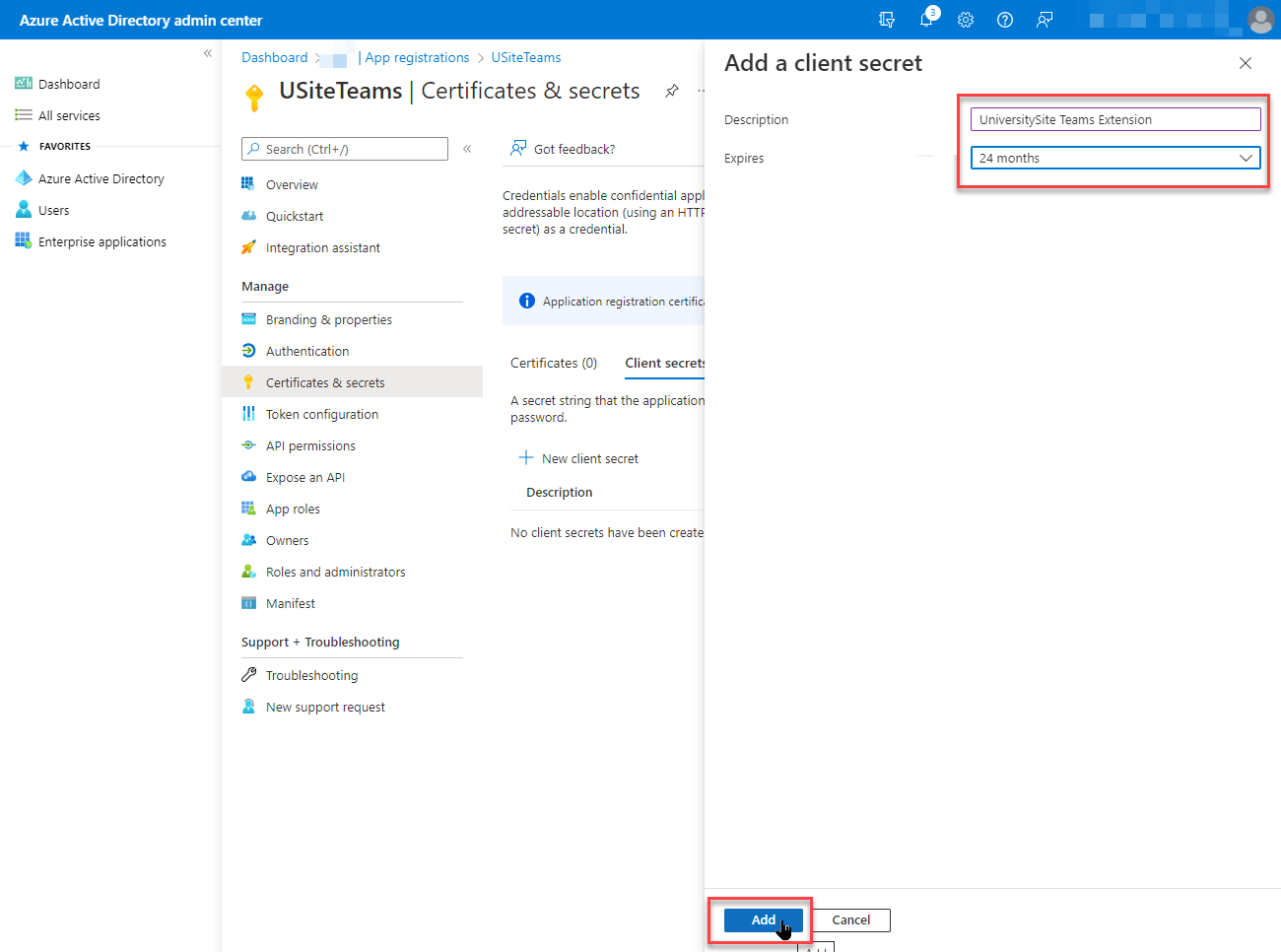This screenshot has height=952, width=1281.
Task: Click the App roles icon
Action: [x=248, y=509]
